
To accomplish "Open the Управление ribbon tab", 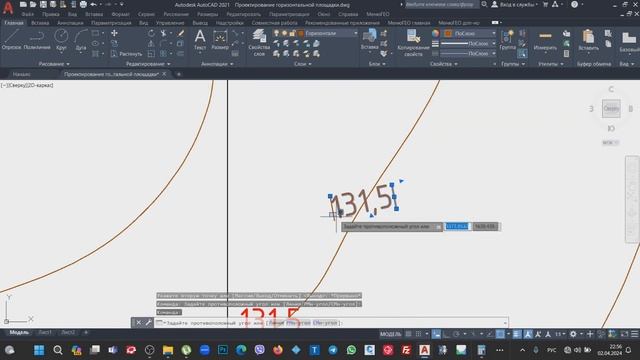I will pyautogui.click(x=170, y=23).
